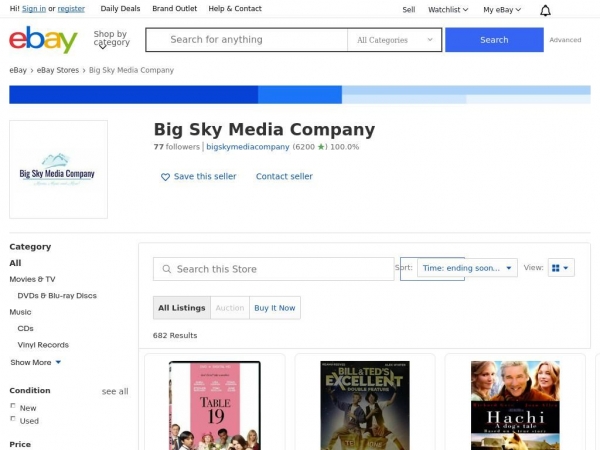Click eBay Stores in the breadcrumb

pyautogui.click(x=58, y=70)
